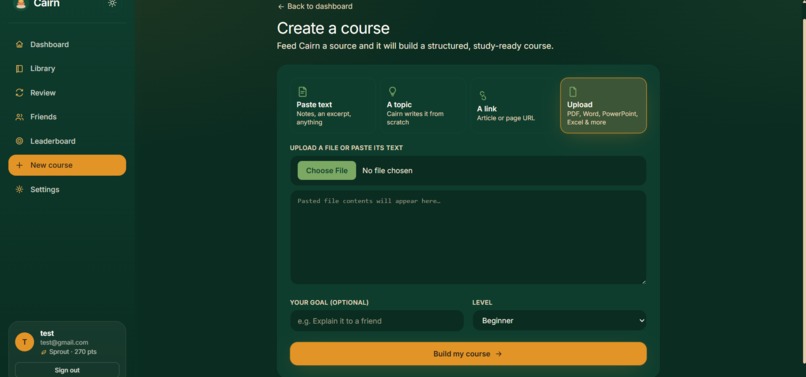Viewport: 806px width, 377px height.
Task: Select the Upload source option
Action: 603,105
